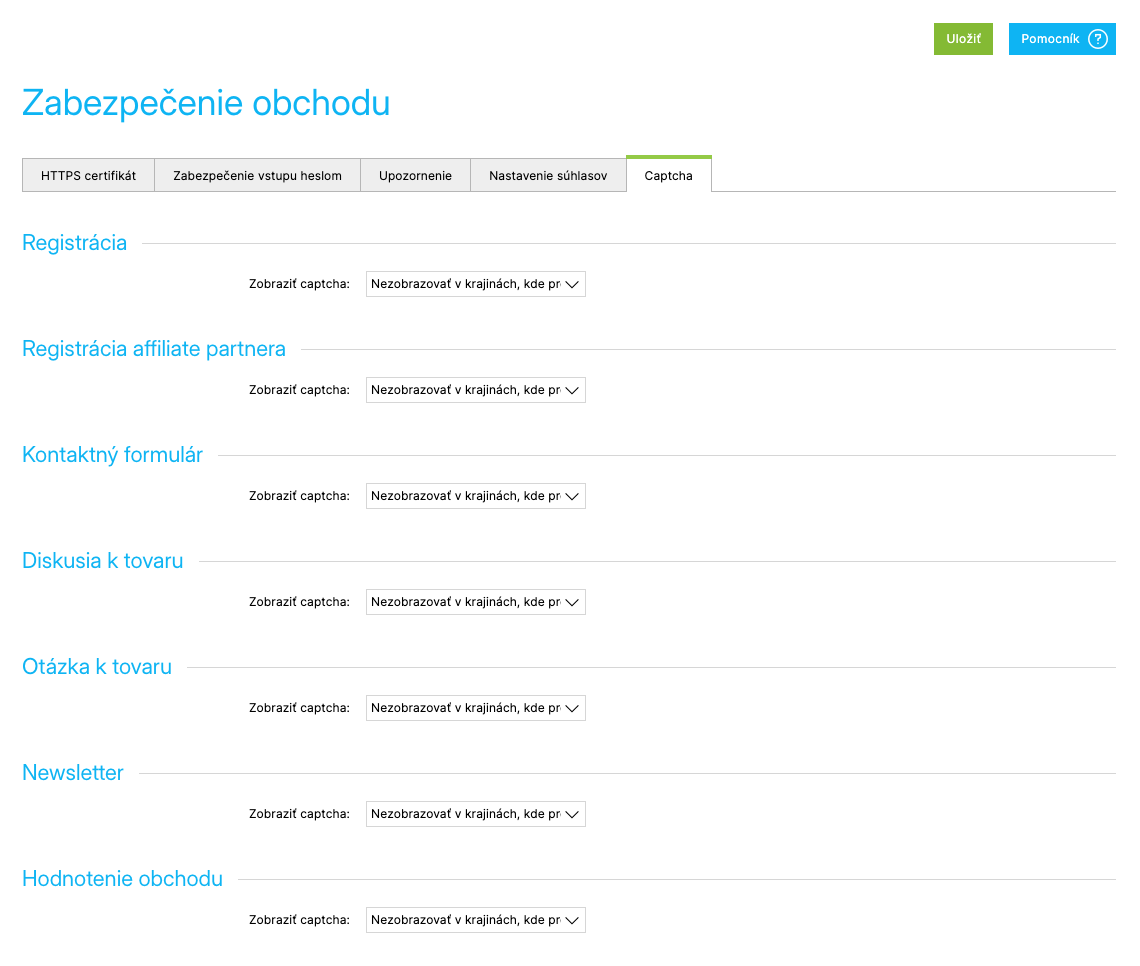This screenshot has width=1140, height=966.
Task: Click the Registrácia affiliate partnera heading
Action: pyautogui.click(x=154, y=349)
